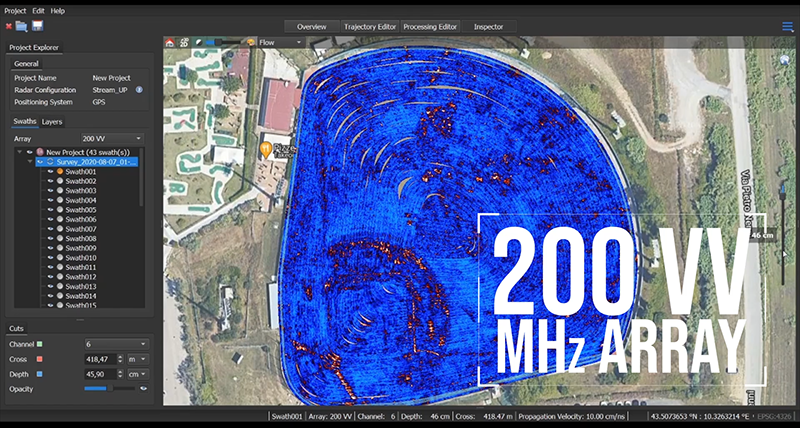Click the orange dot icon of Swath001

60,171
